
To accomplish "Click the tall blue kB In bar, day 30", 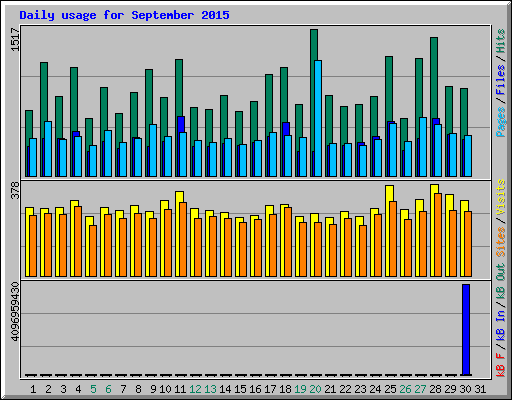I will tap(466, 330).
